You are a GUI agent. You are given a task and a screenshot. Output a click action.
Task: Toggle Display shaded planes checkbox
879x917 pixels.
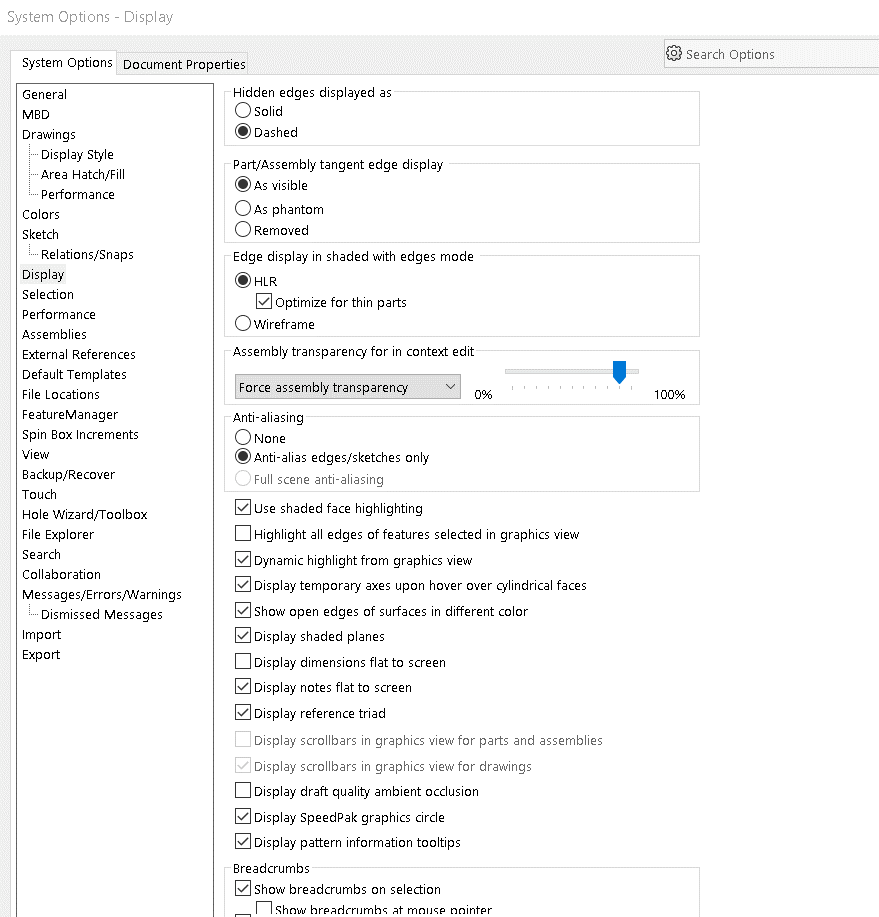pyautogui.click(x=243, y=636)
